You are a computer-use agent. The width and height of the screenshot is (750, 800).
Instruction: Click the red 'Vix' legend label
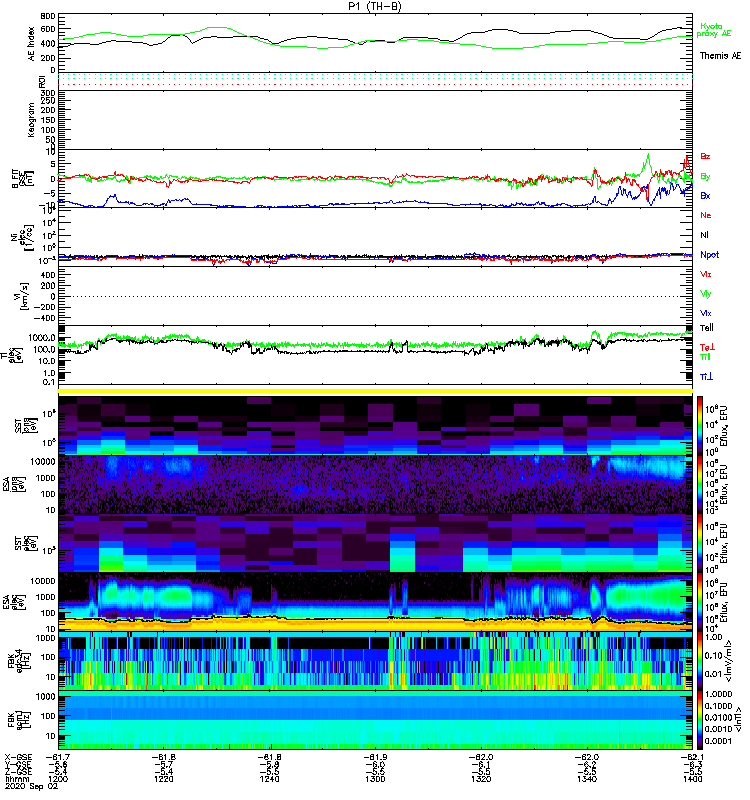pos(706,274)
